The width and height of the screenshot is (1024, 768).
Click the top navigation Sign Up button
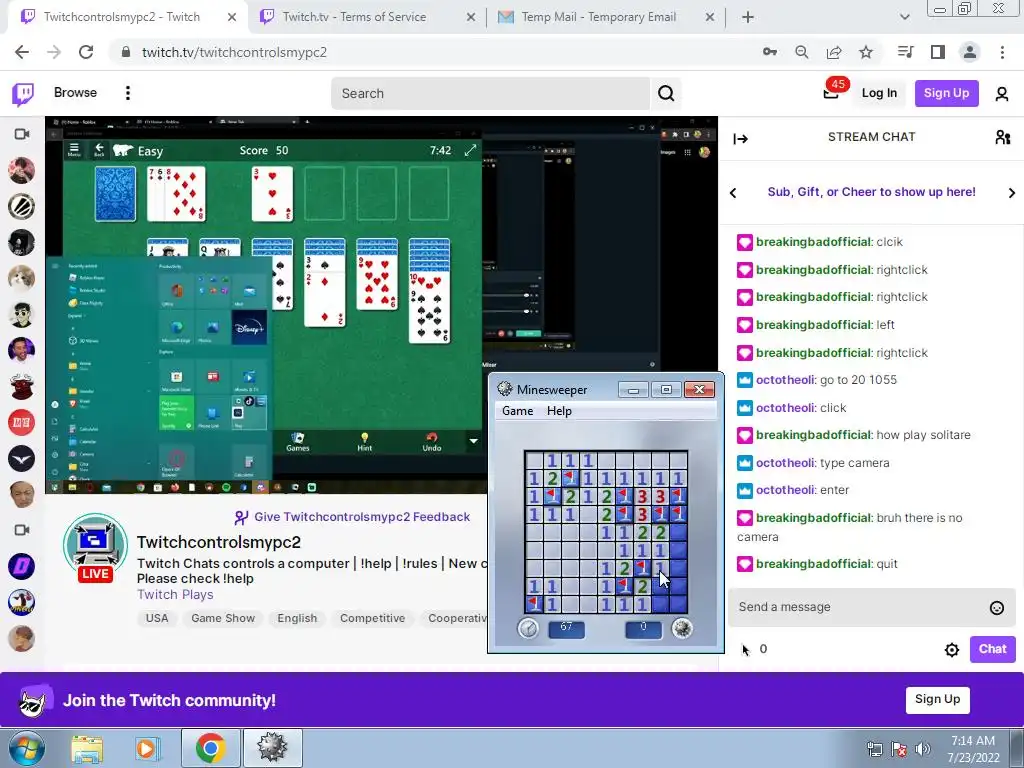tap(946, 93)
